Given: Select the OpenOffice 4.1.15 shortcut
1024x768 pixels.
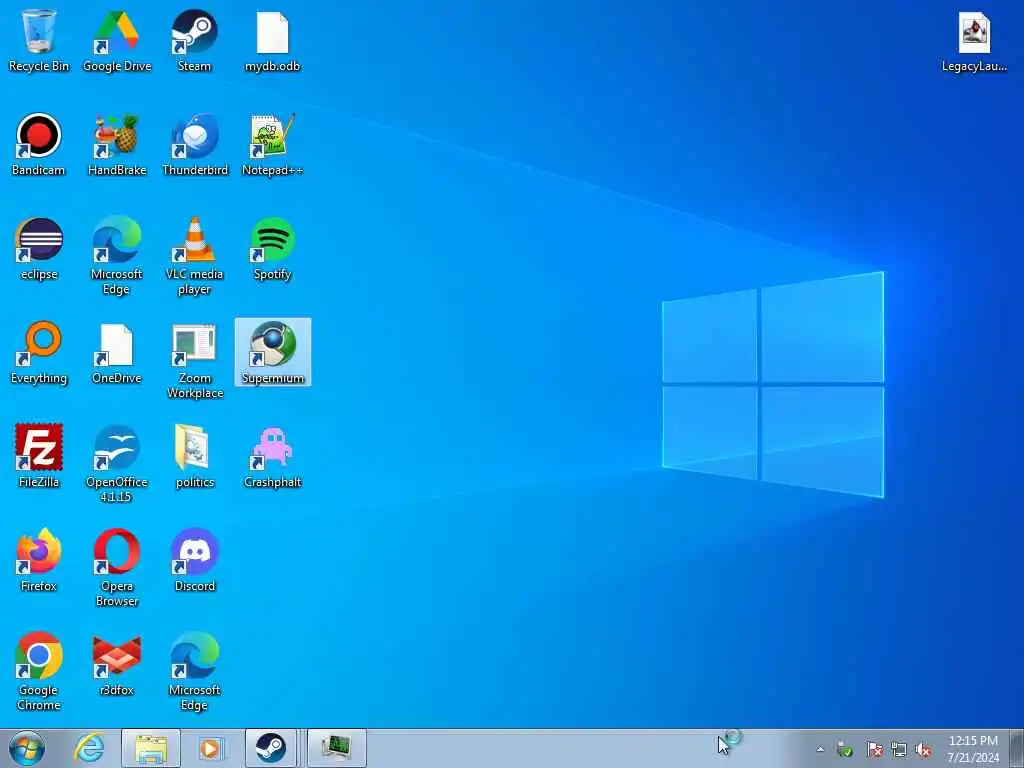Looking at the screenshot, I should pos(117,463).
